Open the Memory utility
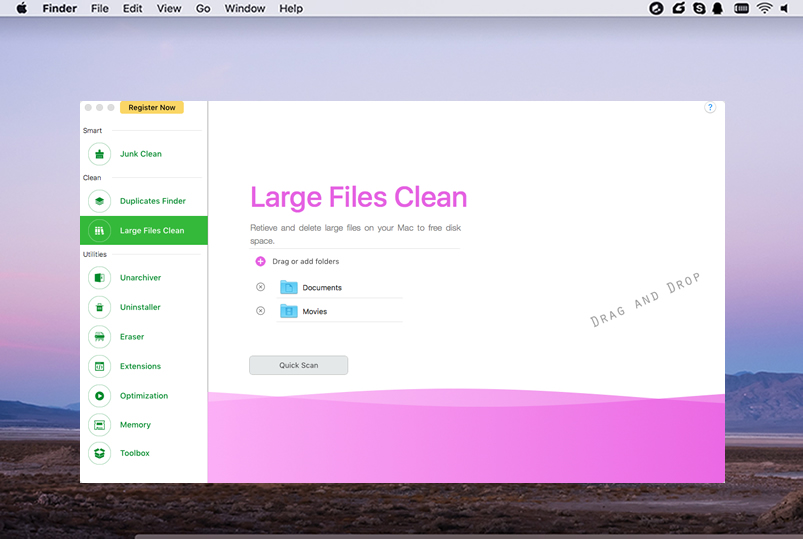Viewport: 803px width, 539px height. (x=135, y=425)
